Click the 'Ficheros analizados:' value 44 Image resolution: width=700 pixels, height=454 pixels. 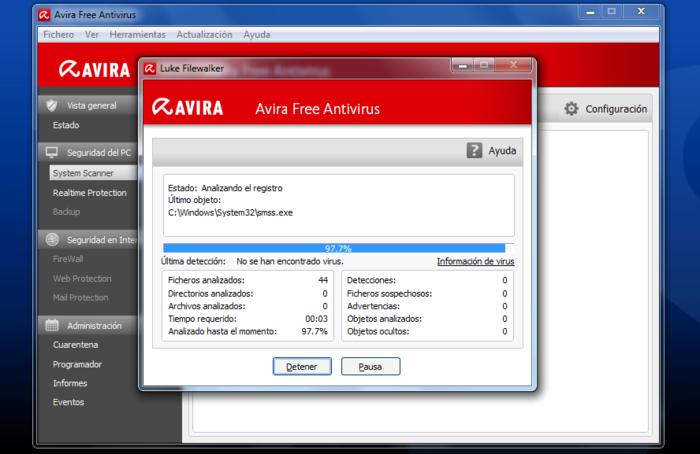pyautogui.click(x=323, y=280)
